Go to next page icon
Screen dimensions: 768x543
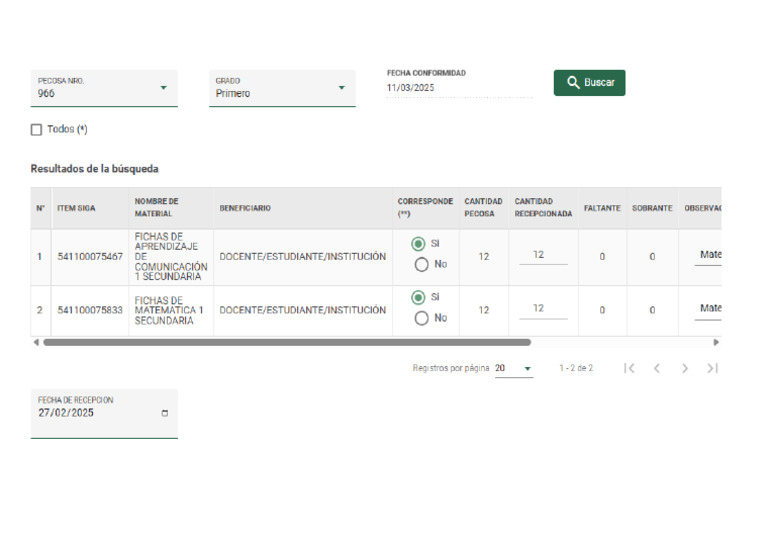coord(685,368)
